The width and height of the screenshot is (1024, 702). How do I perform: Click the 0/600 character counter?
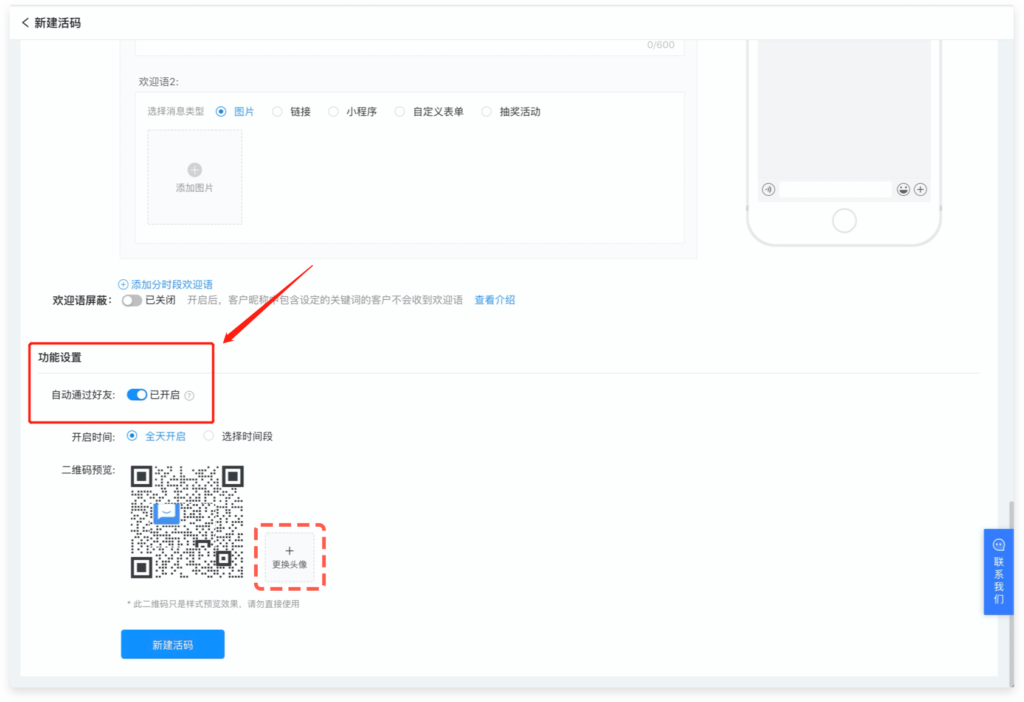pos(660,45)
